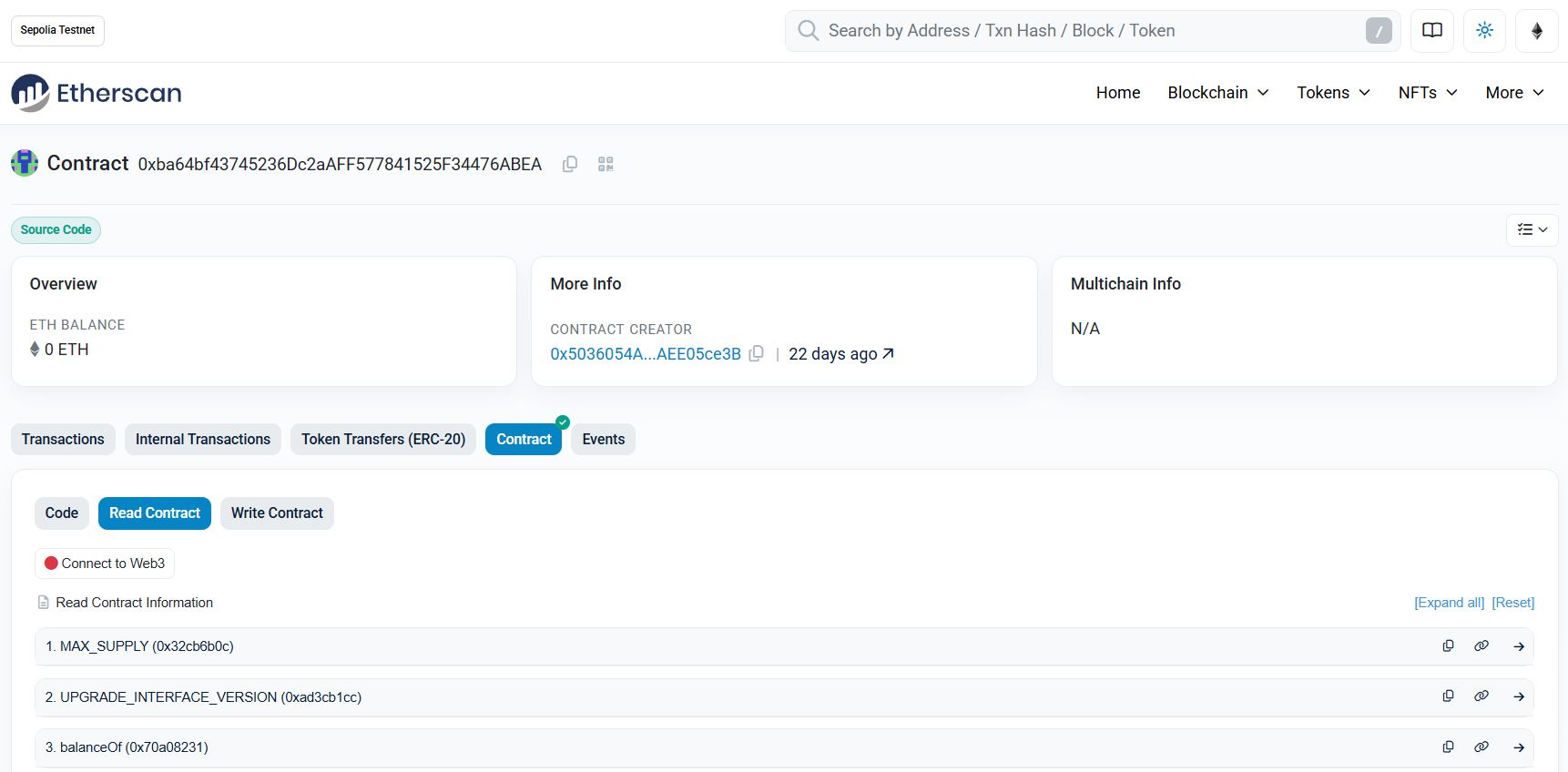The width and height of the screenshot is (1568, 772).
Task: Click the Reset link
Action: coord(1512,603)
